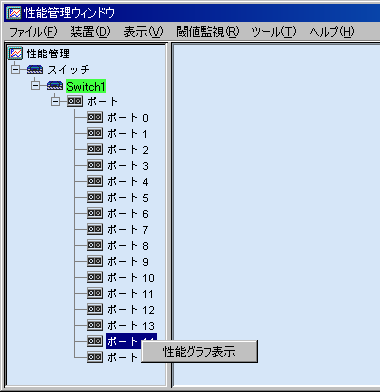Select ポート 4 in the tree
380x392 pixels.
128,182
